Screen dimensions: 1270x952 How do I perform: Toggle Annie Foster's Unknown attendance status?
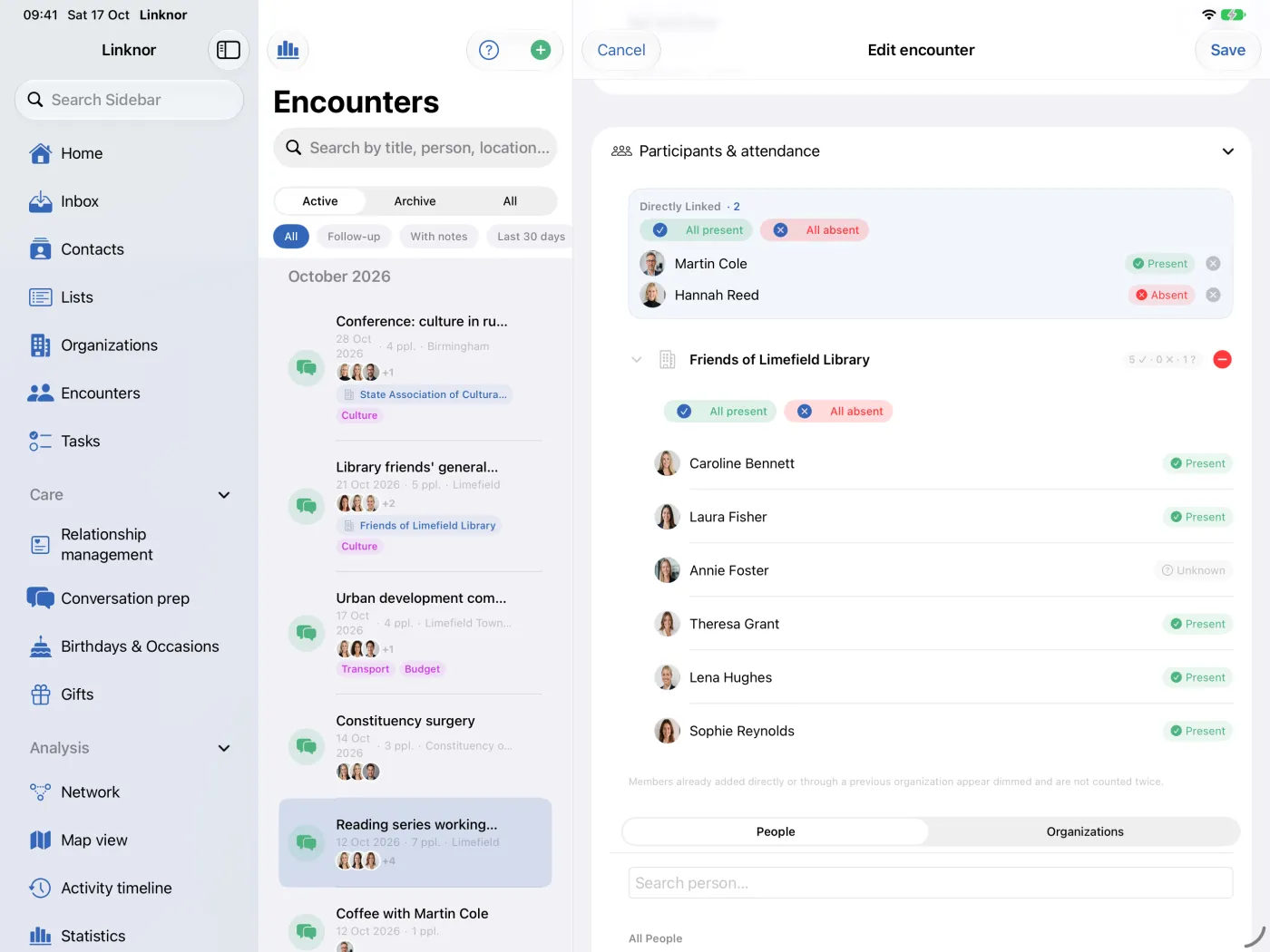(1194, 570)
